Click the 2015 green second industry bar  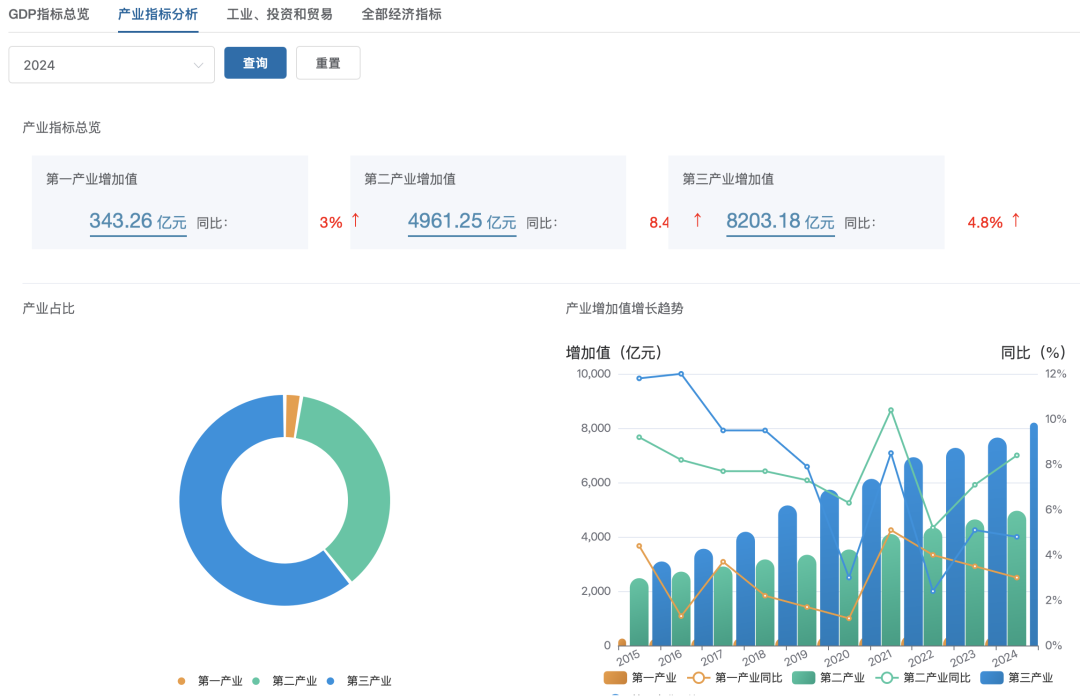coord(639,612)
